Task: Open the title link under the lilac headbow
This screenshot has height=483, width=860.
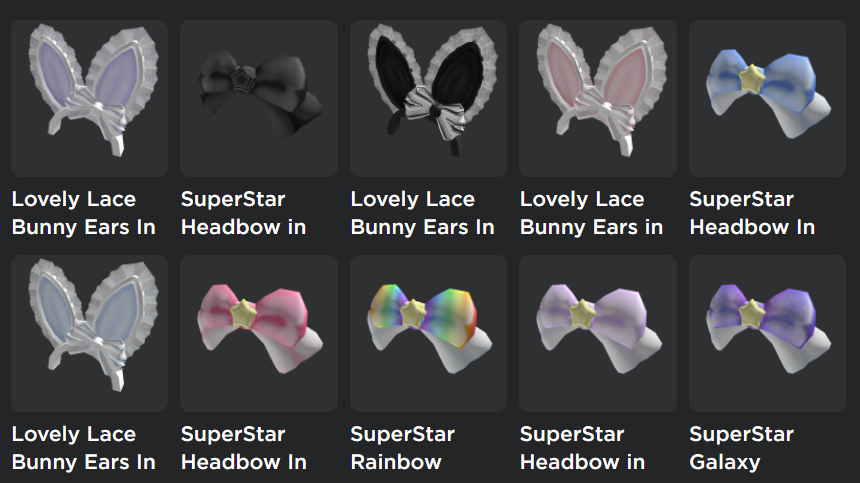Action: click(x=582, y=448)
